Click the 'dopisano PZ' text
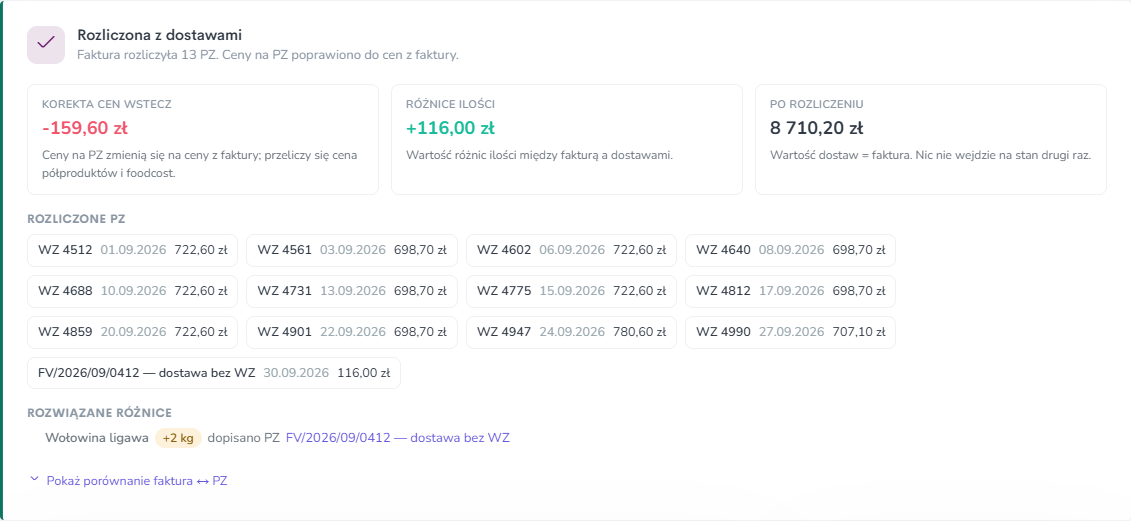This screenshot has width=1131, height=521. pyautogui.click(x=243, y=437)
